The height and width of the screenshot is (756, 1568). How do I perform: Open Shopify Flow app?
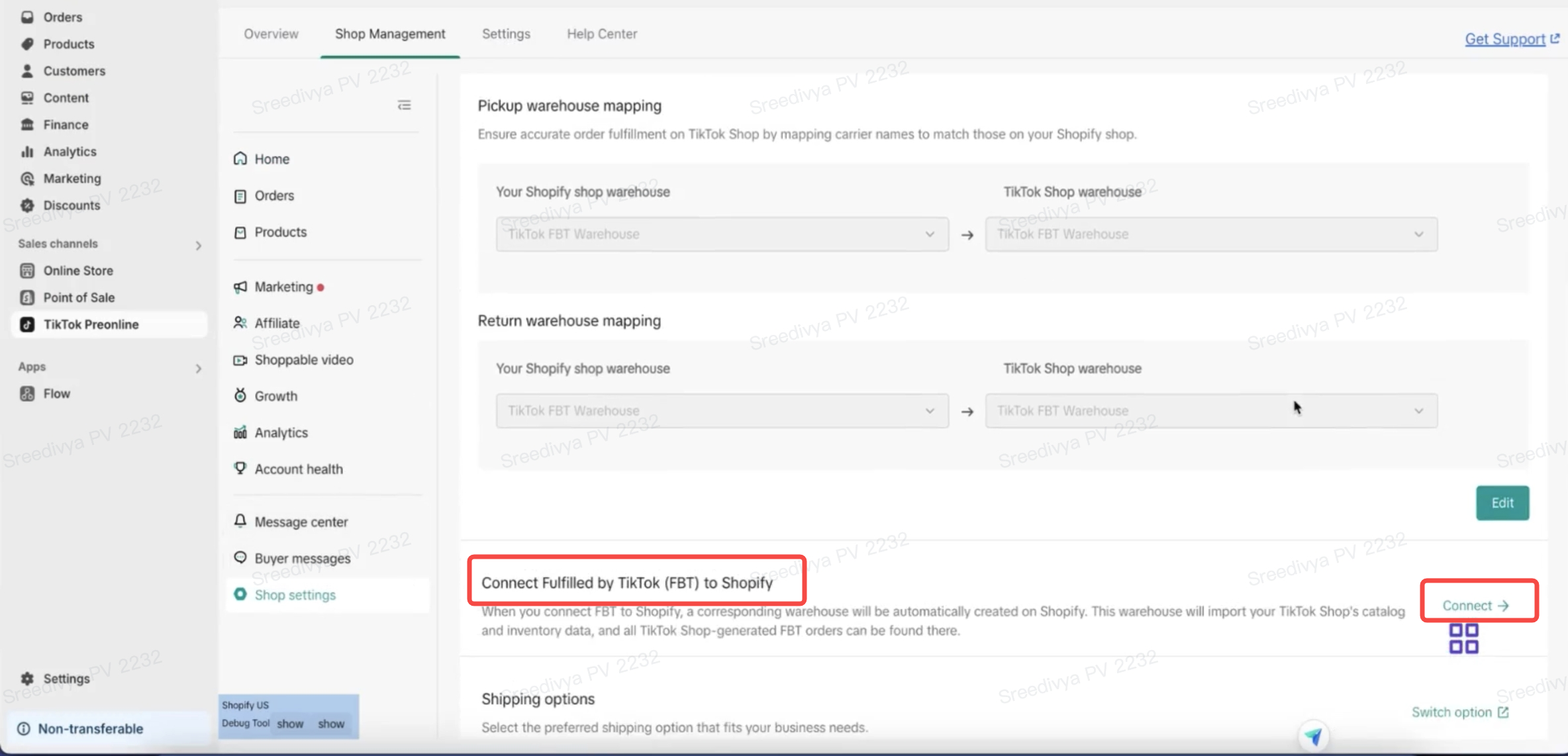(56, 394)
